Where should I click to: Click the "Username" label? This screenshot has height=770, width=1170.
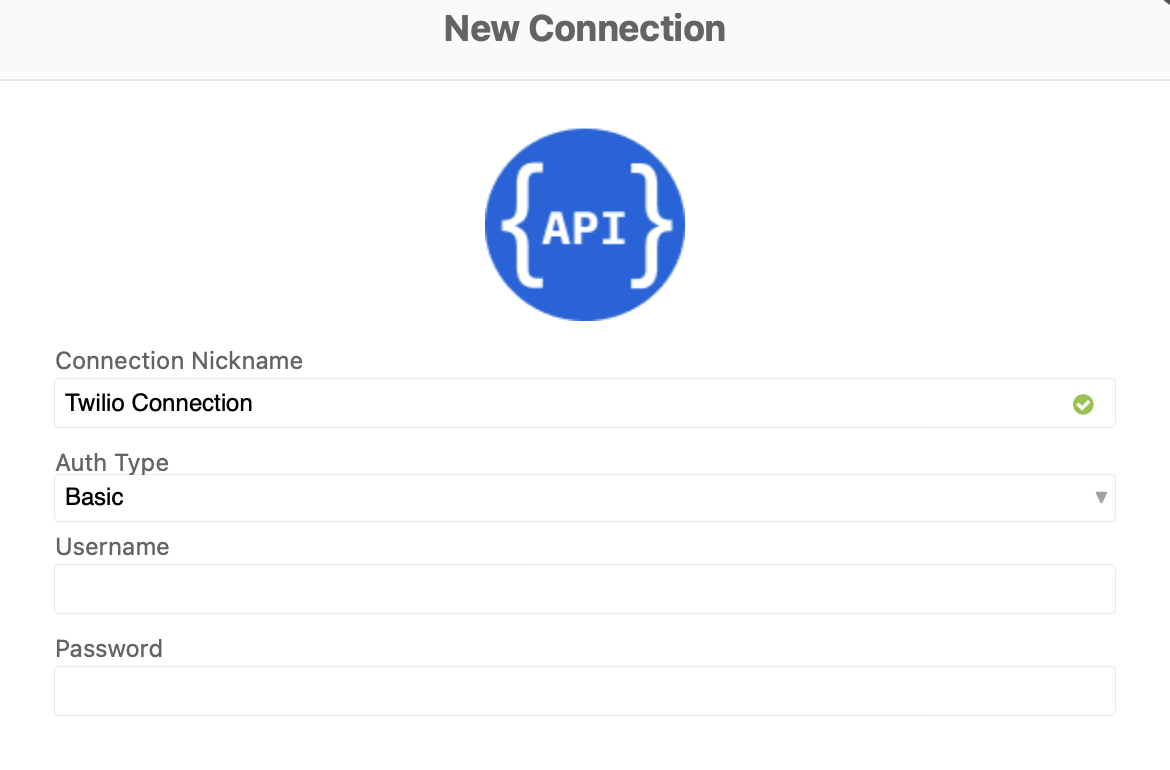[112, 547]
